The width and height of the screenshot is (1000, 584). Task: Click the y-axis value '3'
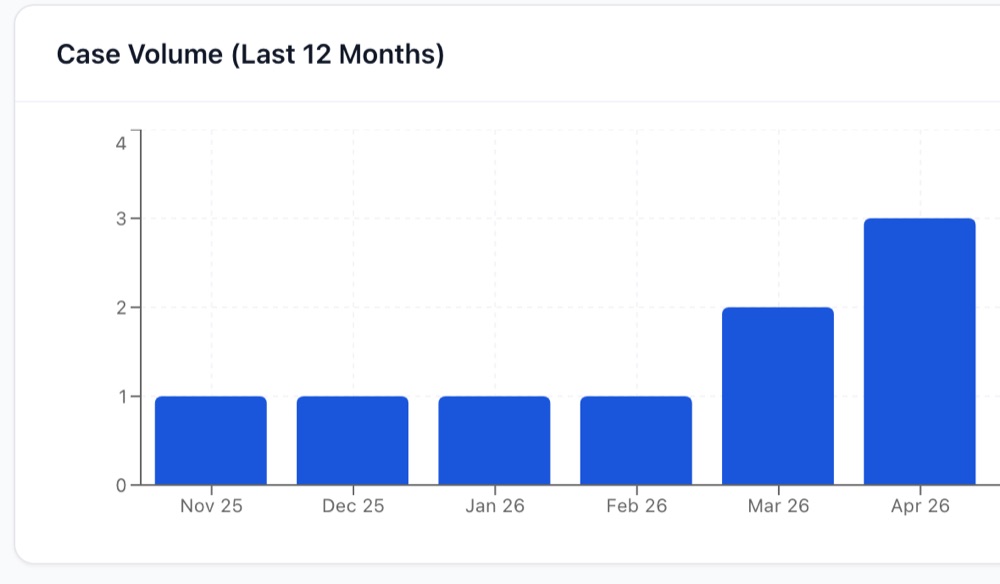121,219
